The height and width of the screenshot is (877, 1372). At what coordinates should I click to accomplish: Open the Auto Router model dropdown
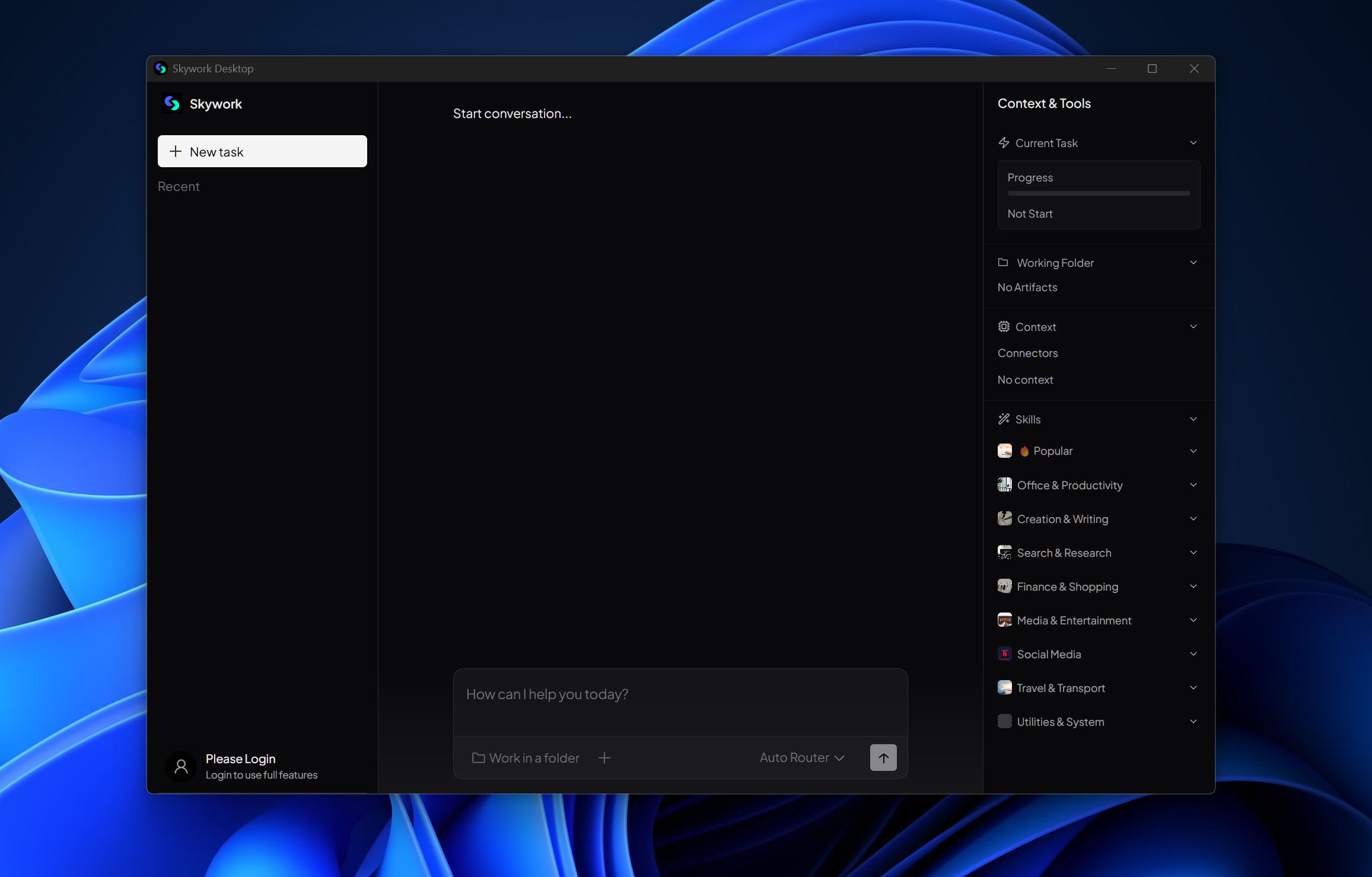(x=802, y=758)
